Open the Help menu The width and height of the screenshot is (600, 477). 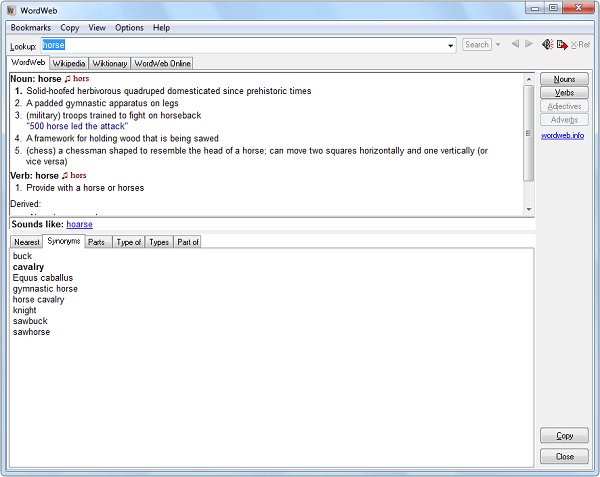(x=161, y=28)
